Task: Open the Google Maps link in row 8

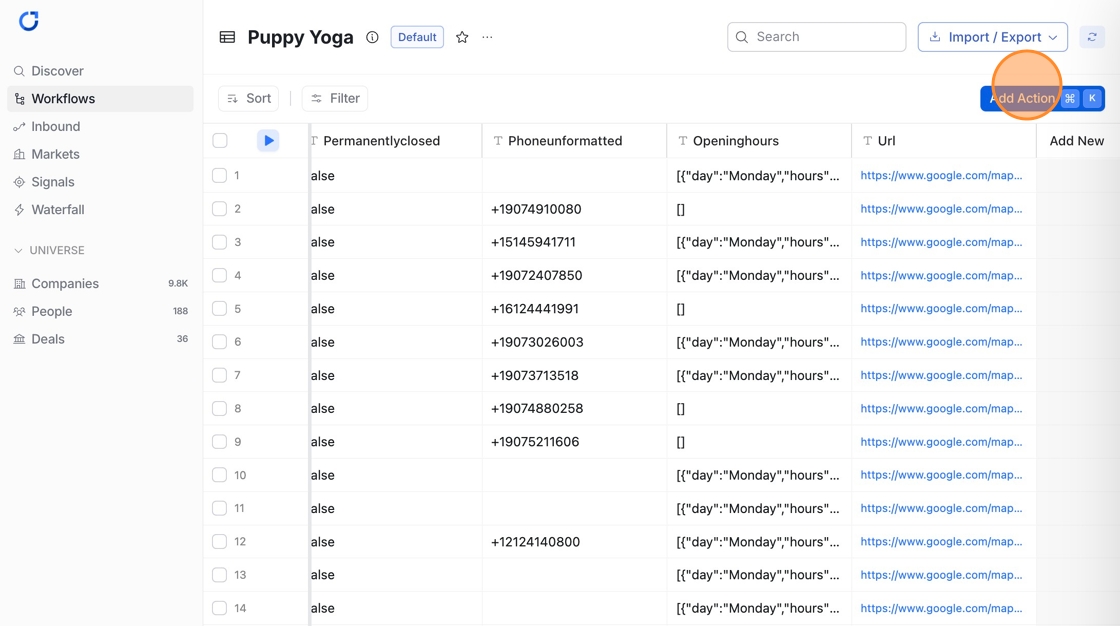Action: coord(941,408)
